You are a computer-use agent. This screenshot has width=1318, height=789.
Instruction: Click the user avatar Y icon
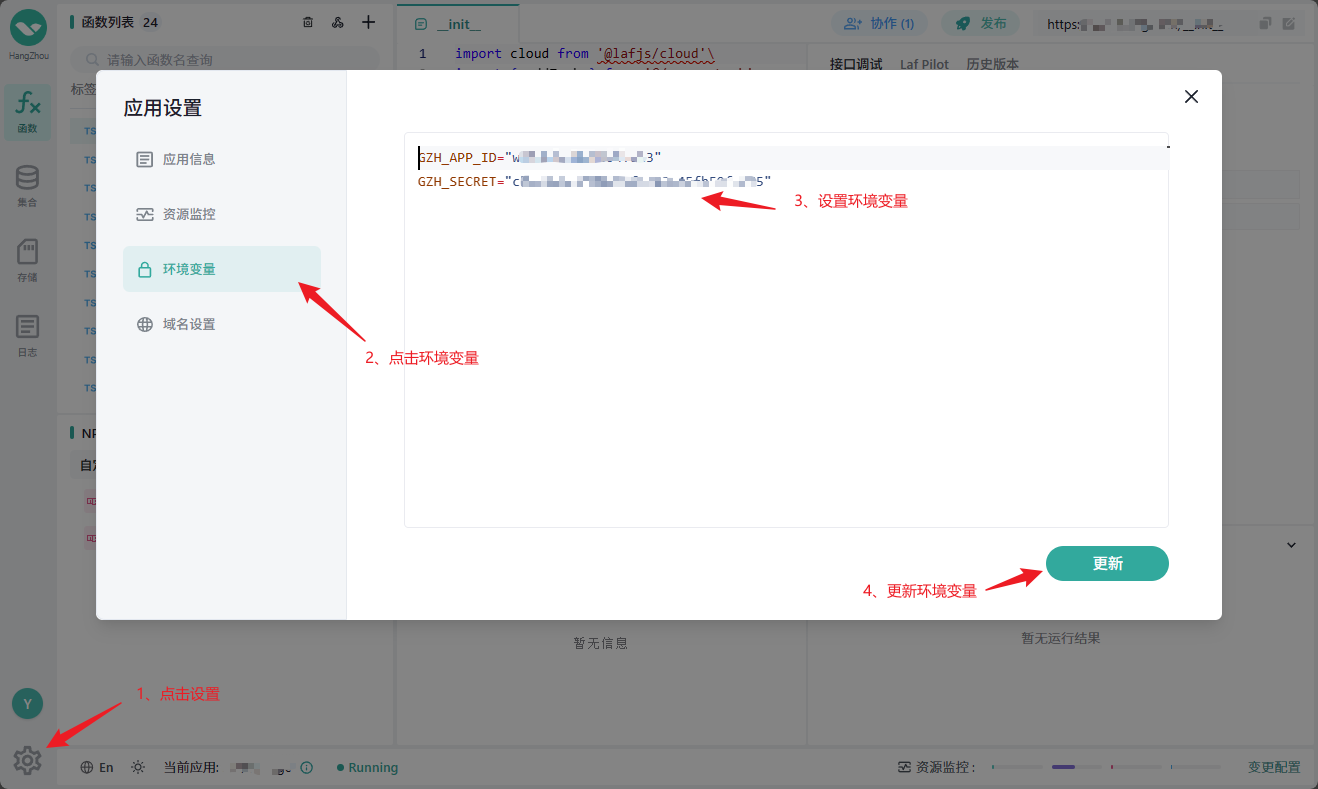coord(27,704)
